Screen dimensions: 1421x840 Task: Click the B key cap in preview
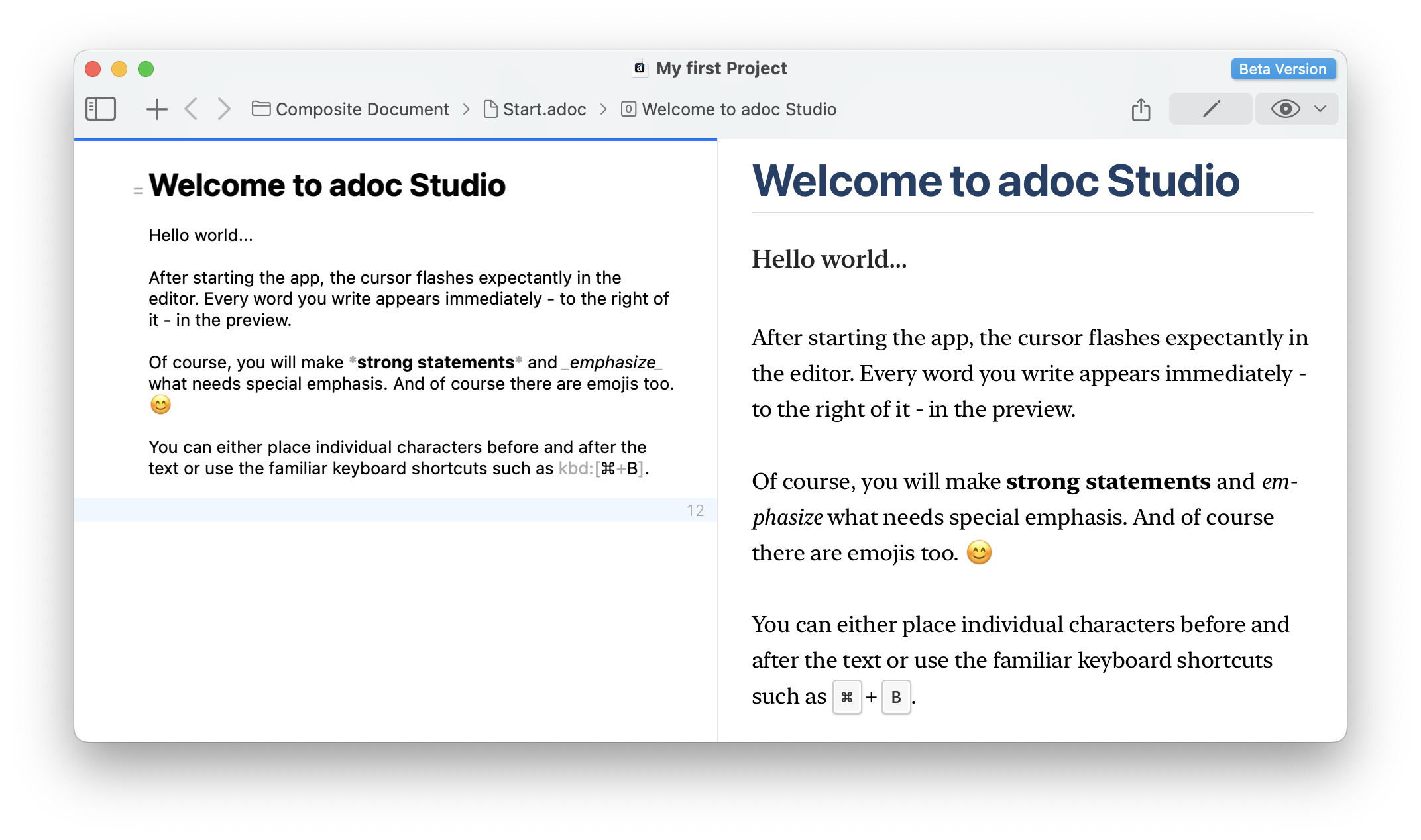pyautogui.click(x=896, y=697)
